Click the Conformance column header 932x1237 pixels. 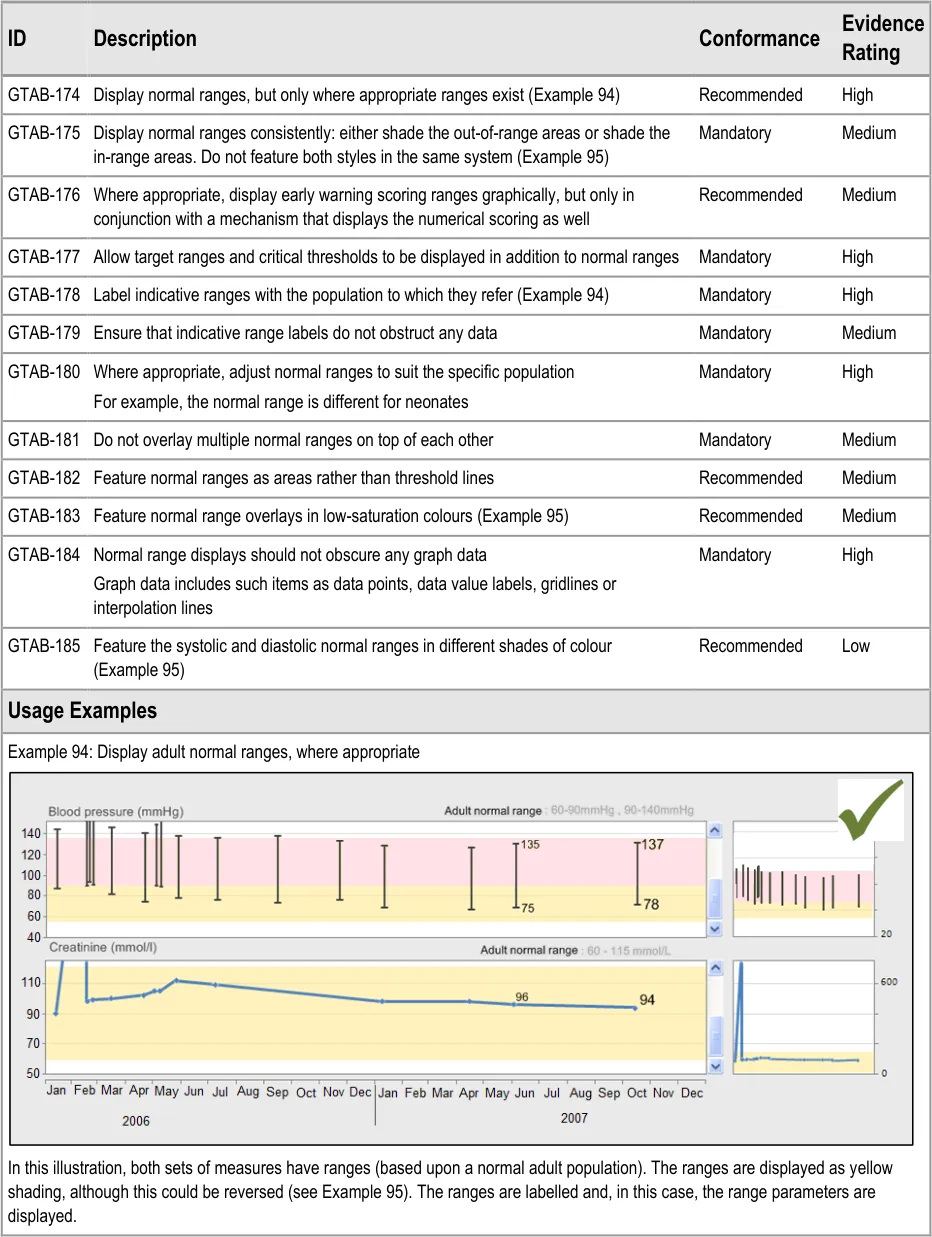758,39
